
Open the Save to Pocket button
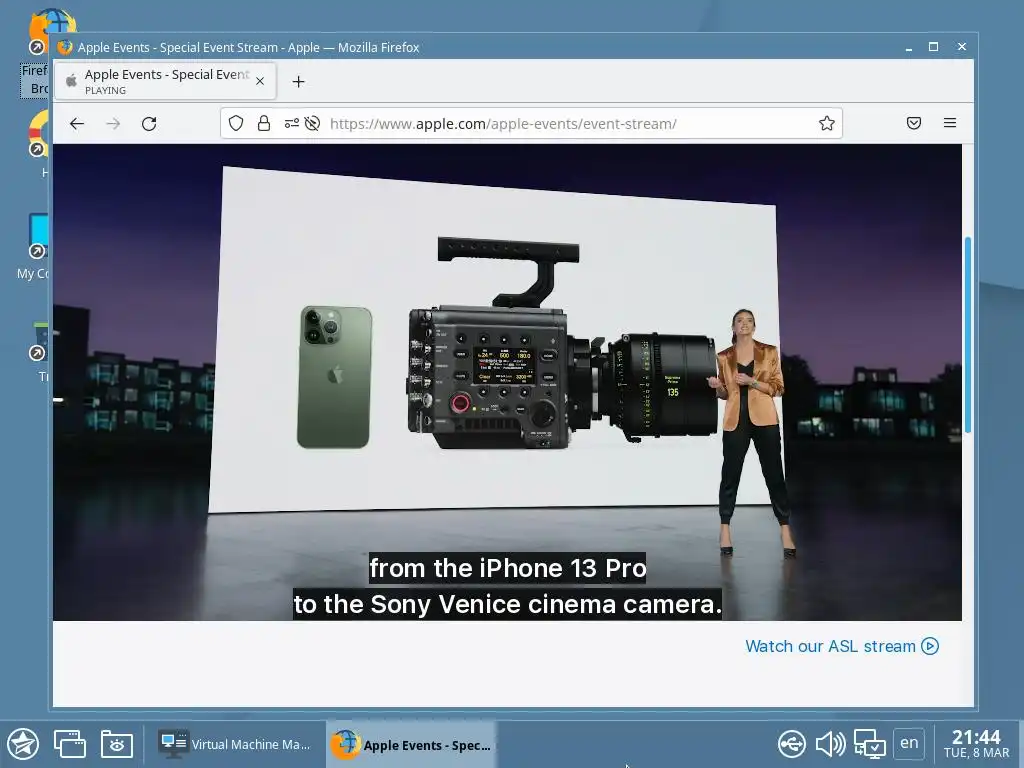tap(914, 123)
